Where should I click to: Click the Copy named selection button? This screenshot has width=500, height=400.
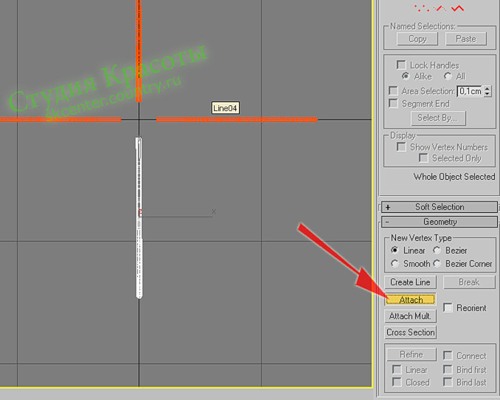[417, 39]
